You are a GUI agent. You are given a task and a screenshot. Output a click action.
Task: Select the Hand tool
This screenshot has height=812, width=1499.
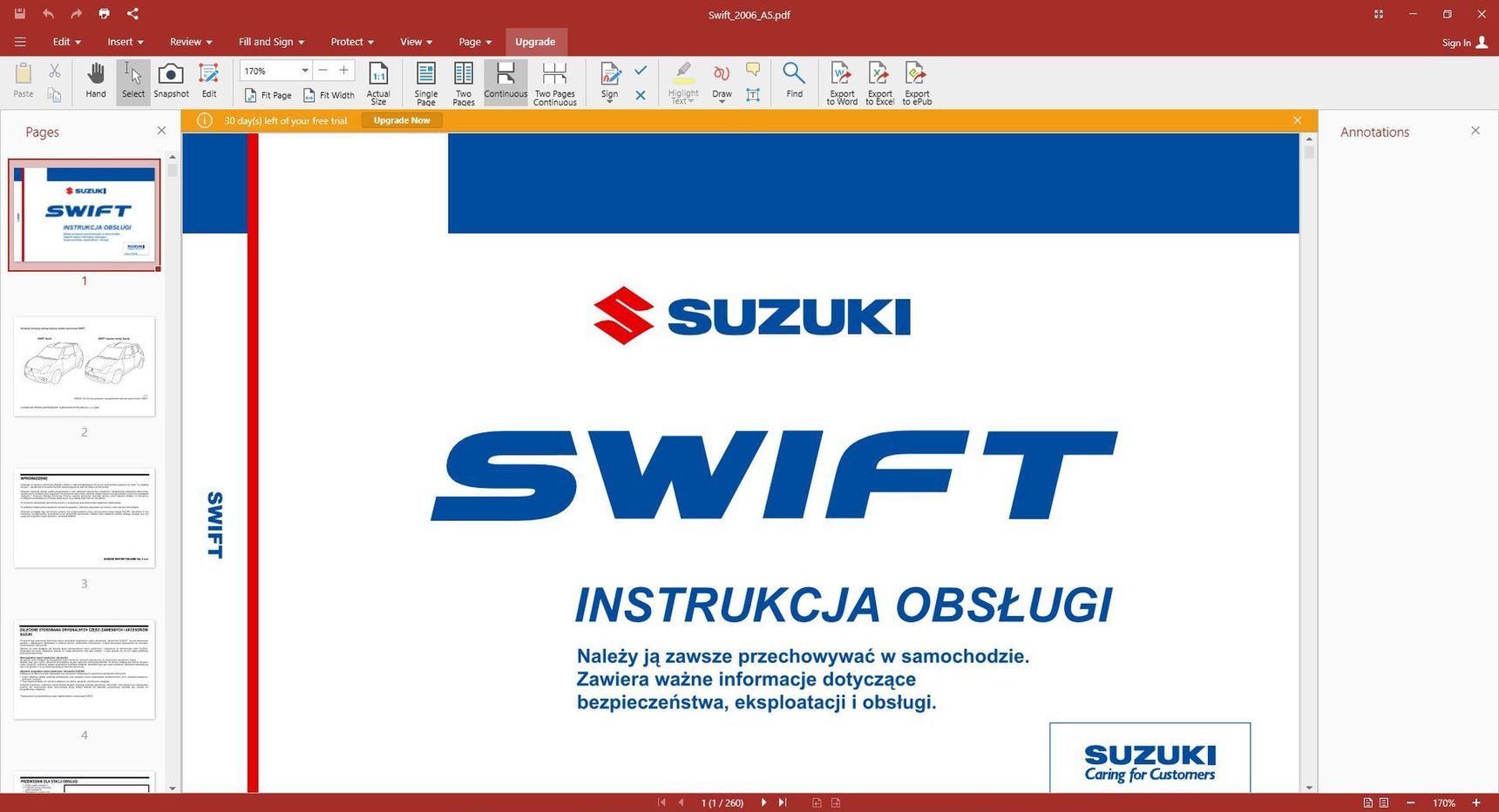pos(96,81)
